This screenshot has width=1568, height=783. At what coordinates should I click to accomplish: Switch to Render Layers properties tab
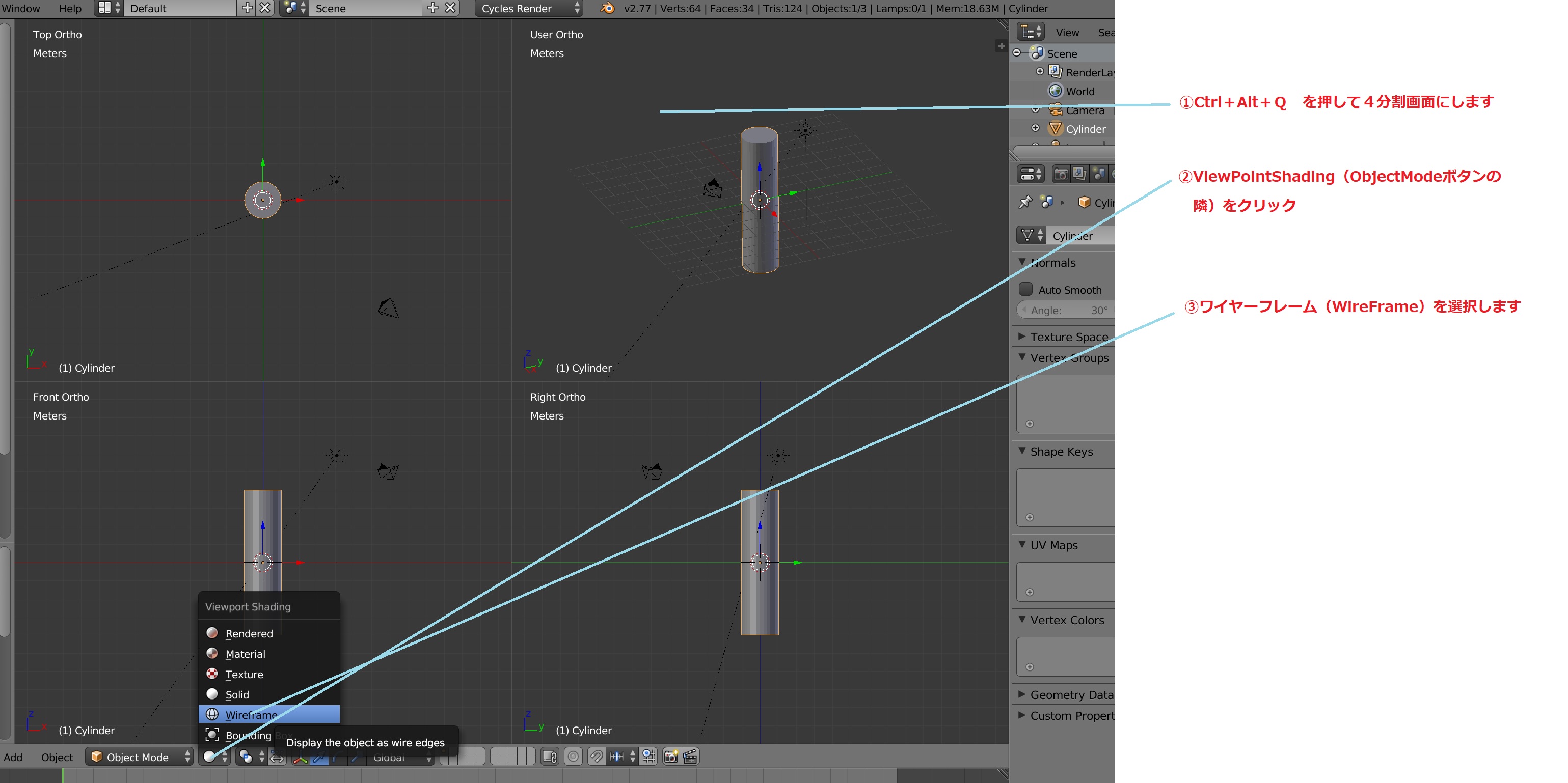pos(1079,174)
